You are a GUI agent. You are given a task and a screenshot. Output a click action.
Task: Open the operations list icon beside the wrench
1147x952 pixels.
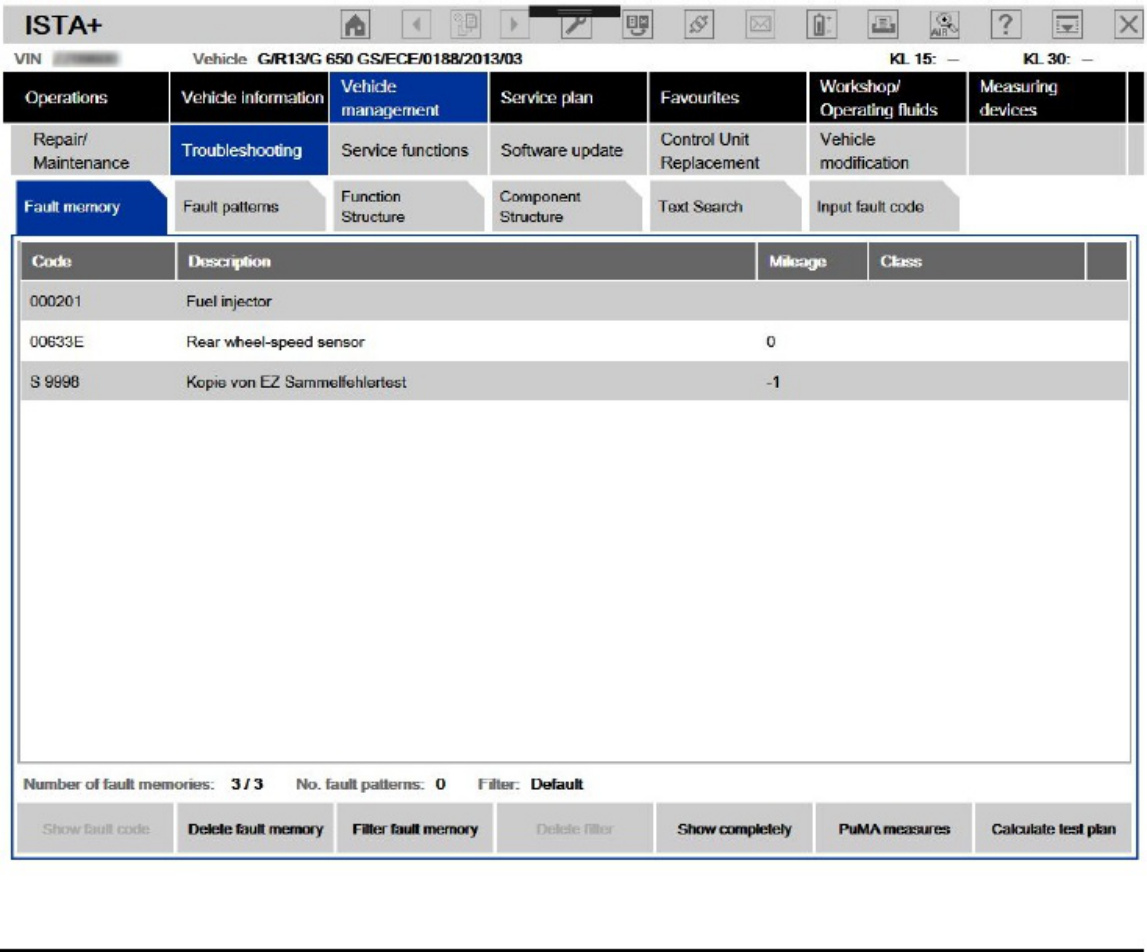(637, 25)
